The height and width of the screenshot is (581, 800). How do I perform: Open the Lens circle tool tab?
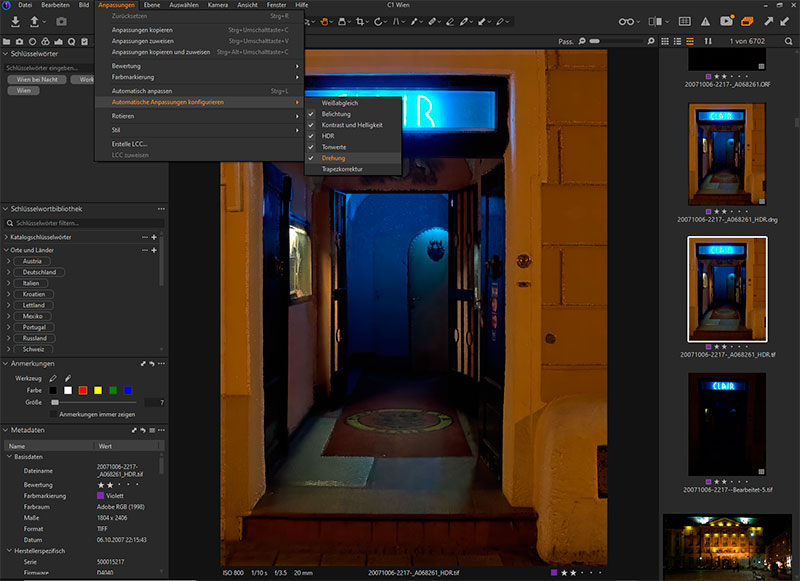(32, 41)
